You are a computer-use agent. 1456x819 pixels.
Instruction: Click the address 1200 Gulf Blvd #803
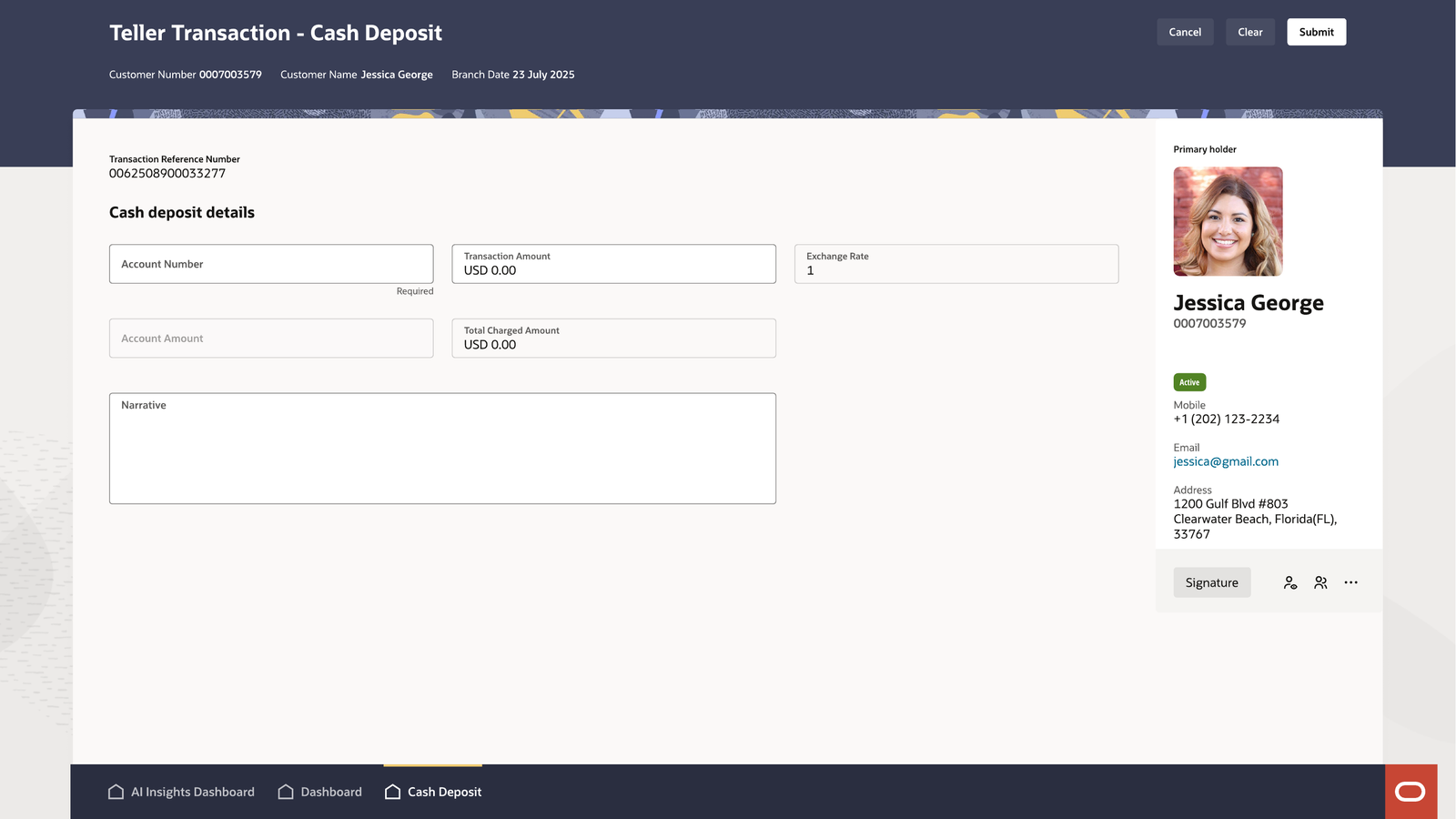point(1230,504)
